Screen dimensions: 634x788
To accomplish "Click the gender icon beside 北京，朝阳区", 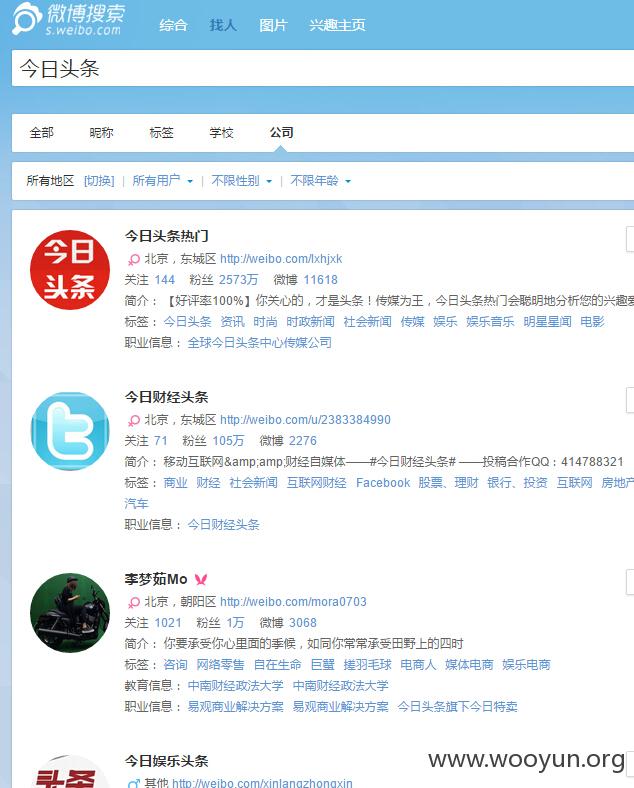I will coord(134,602).
